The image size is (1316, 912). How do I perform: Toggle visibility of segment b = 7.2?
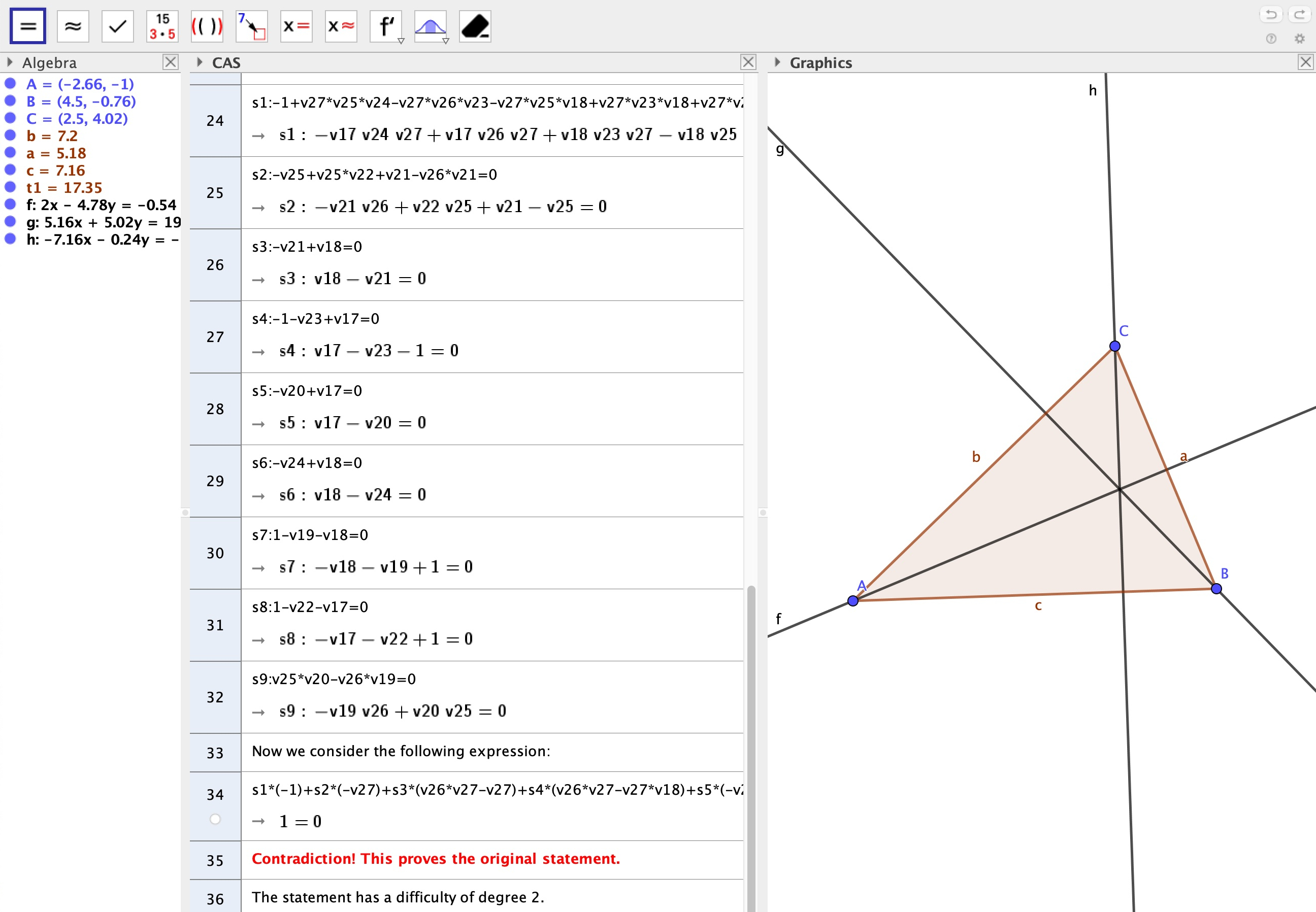coord(10,136)
